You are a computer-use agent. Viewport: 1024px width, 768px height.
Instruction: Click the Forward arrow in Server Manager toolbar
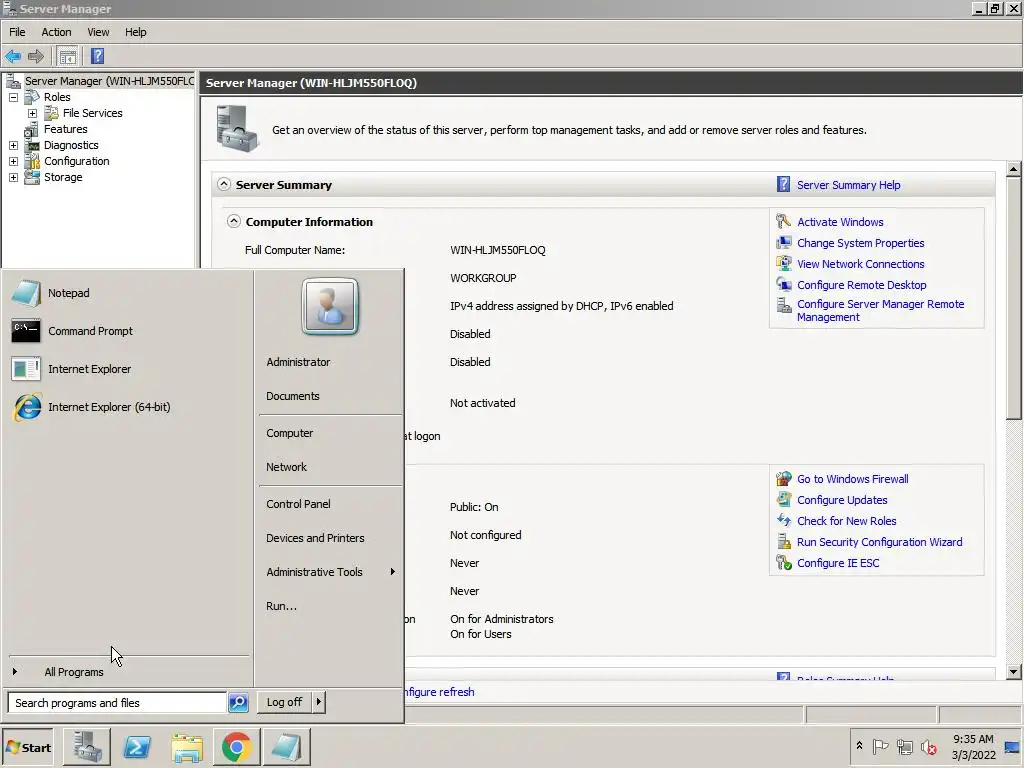pos(36,57)
